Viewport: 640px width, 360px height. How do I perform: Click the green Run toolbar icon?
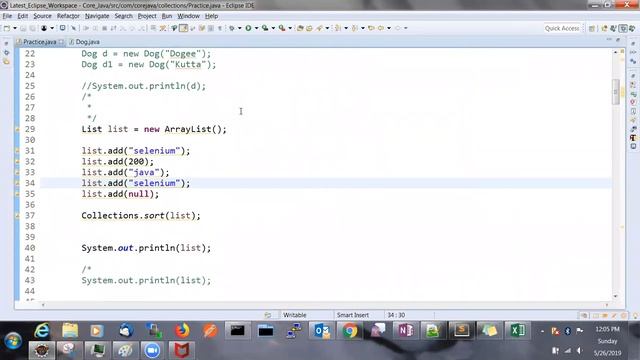click(x=248, y=28)
